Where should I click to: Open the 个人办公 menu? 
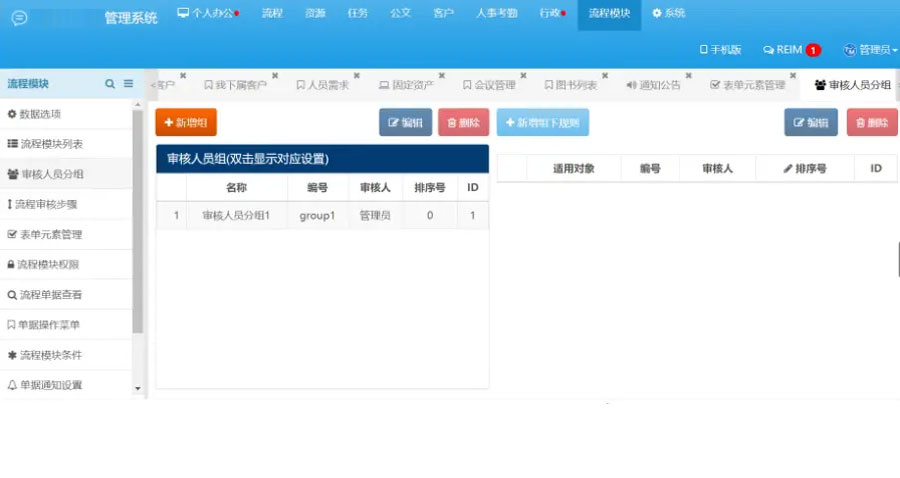pyautogui.click(x=208, y=13)
